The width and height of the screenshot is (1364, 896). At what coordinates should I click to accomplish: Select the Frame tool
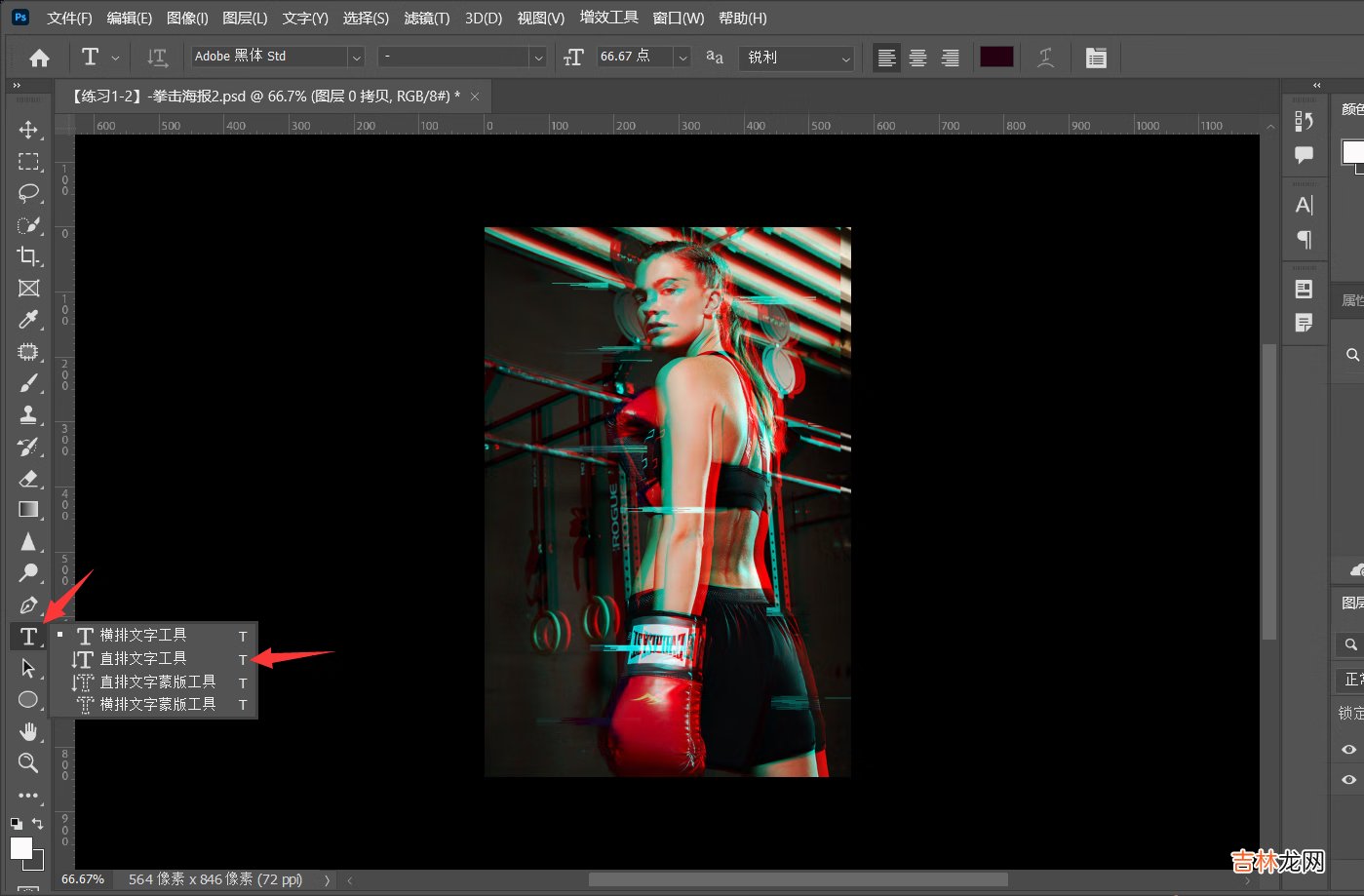point(28,288)
